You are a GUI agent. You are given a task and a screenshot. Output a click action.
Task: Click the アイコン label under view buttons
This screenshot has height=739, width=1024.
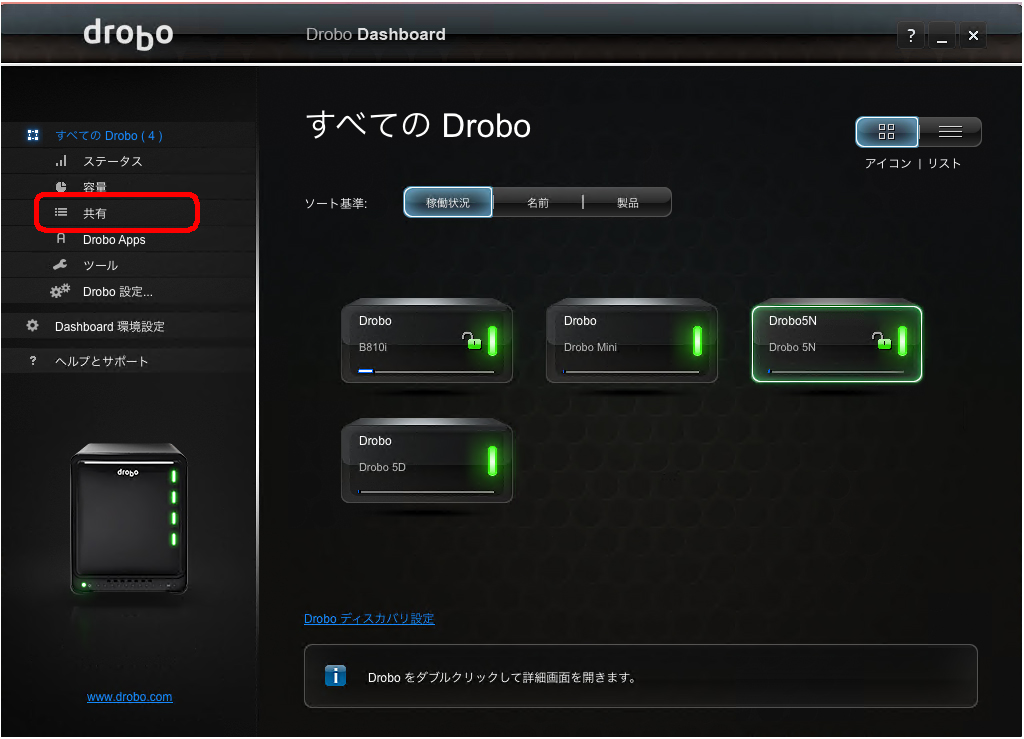(x=888, y=163)
